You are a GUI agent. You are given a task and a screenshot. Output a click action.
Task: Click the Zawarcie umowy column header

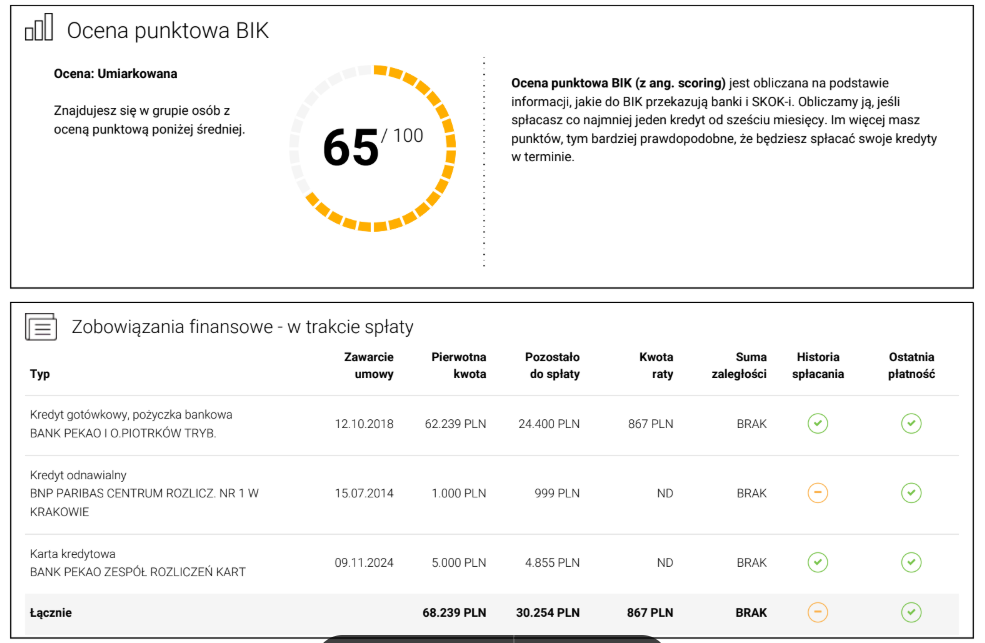[369, 365]
